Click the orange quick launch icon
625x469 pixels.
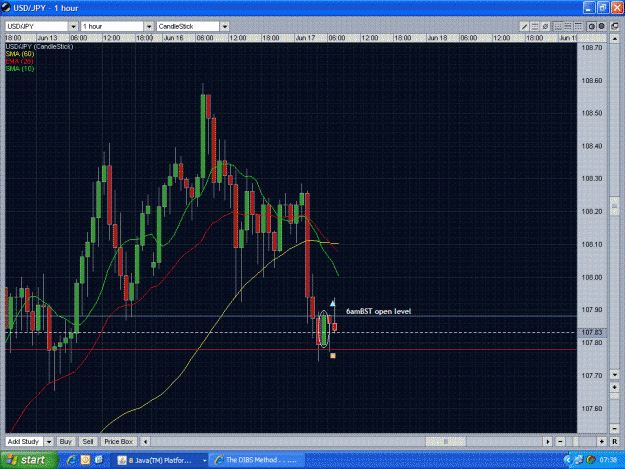85,460
